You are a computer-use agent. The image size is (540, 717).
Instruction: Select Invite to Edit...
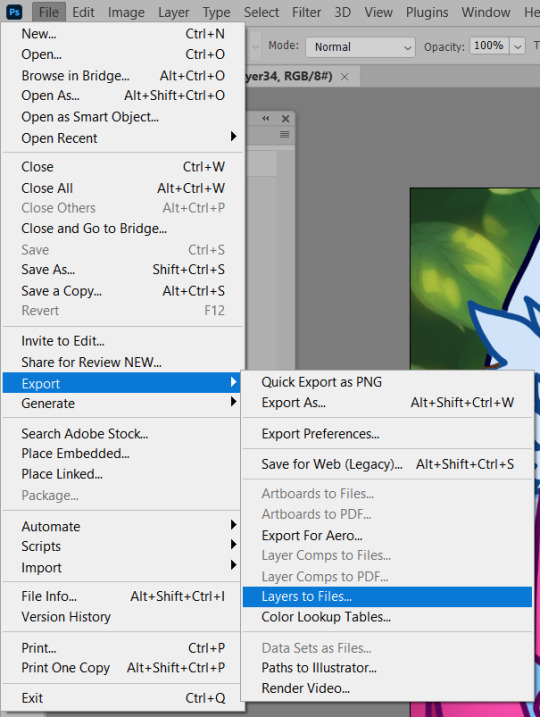[x=123, y=341]
